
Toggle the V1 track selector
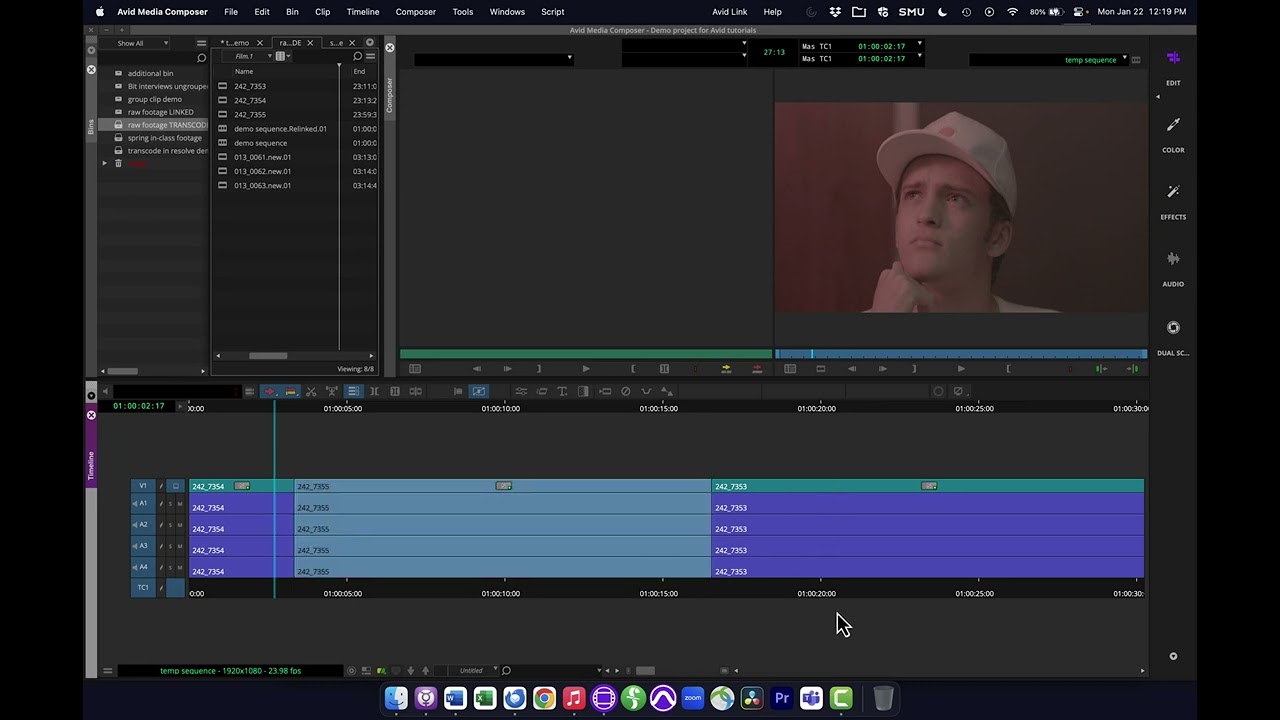pos(143,486)
